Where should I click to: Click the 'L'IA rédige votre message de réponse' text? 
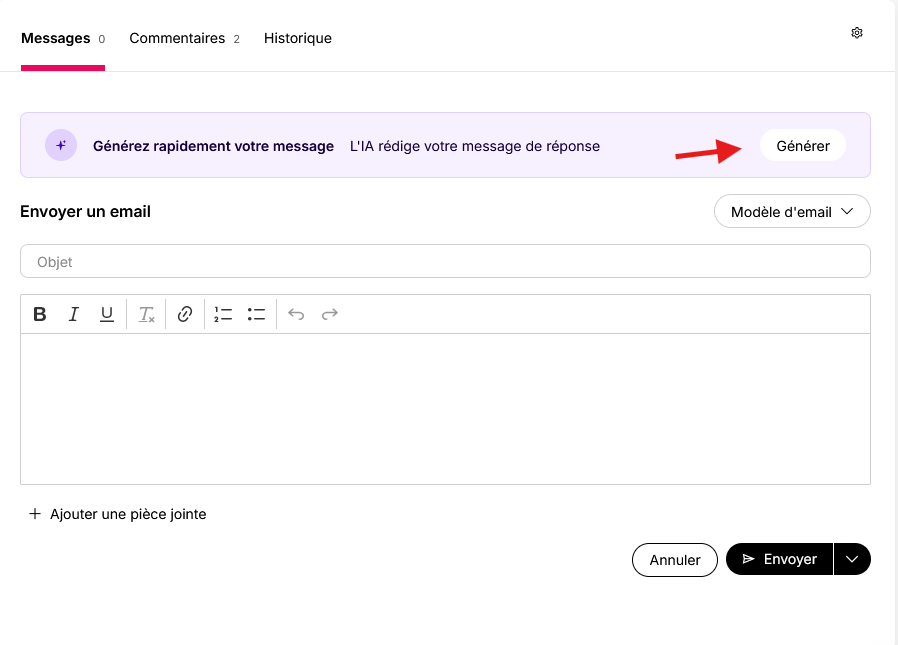pos(475,146)
